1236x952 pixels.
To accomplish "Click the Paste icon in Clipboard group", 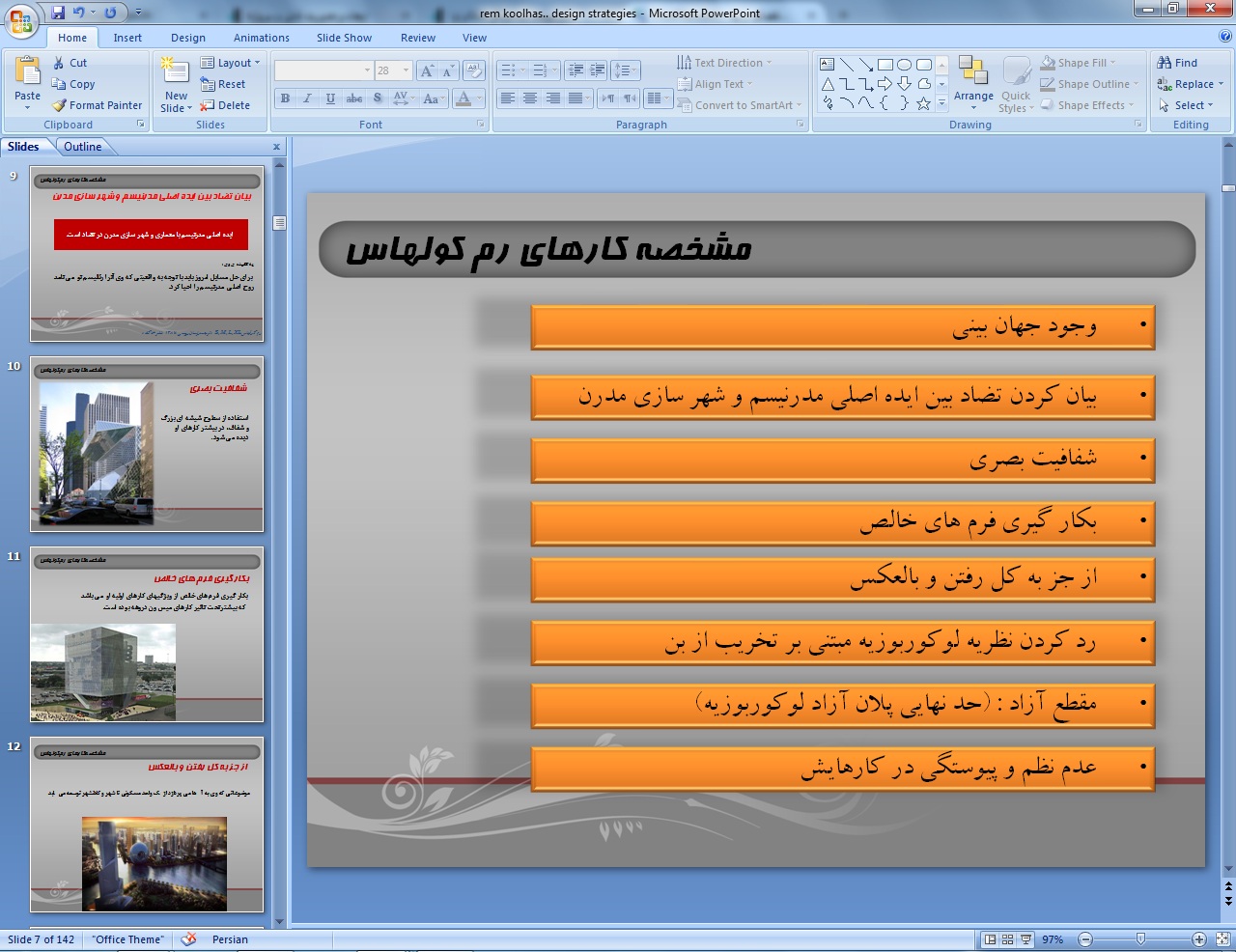I will (27, 72).
